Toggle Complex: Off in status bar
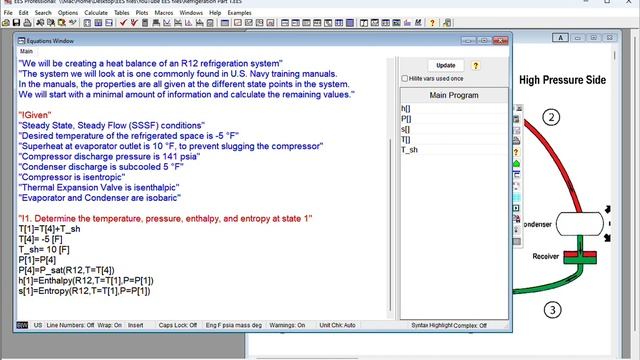The image size is (640, 360). click(x=470, y=325)
